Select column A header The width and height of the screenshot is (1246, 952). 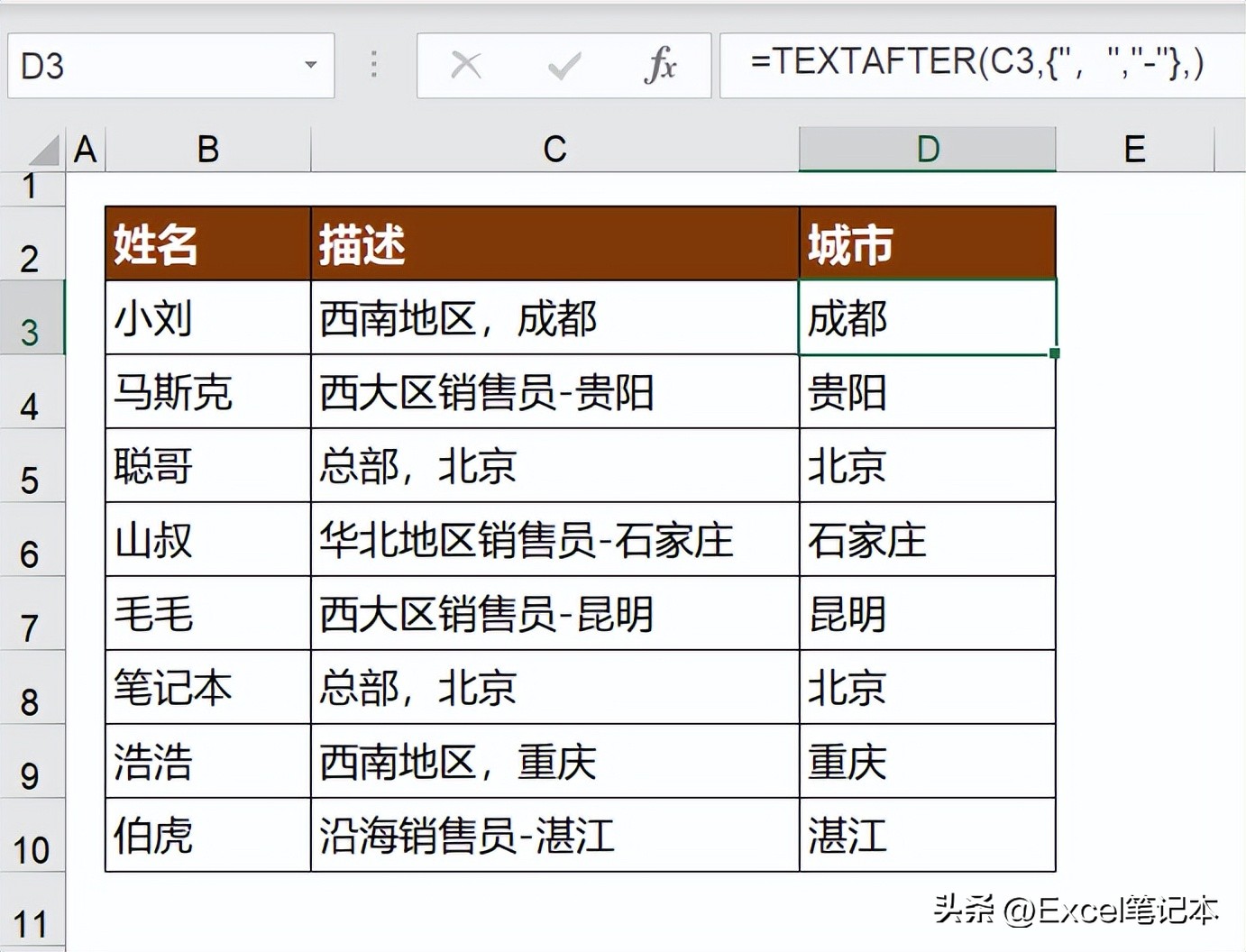86,150
